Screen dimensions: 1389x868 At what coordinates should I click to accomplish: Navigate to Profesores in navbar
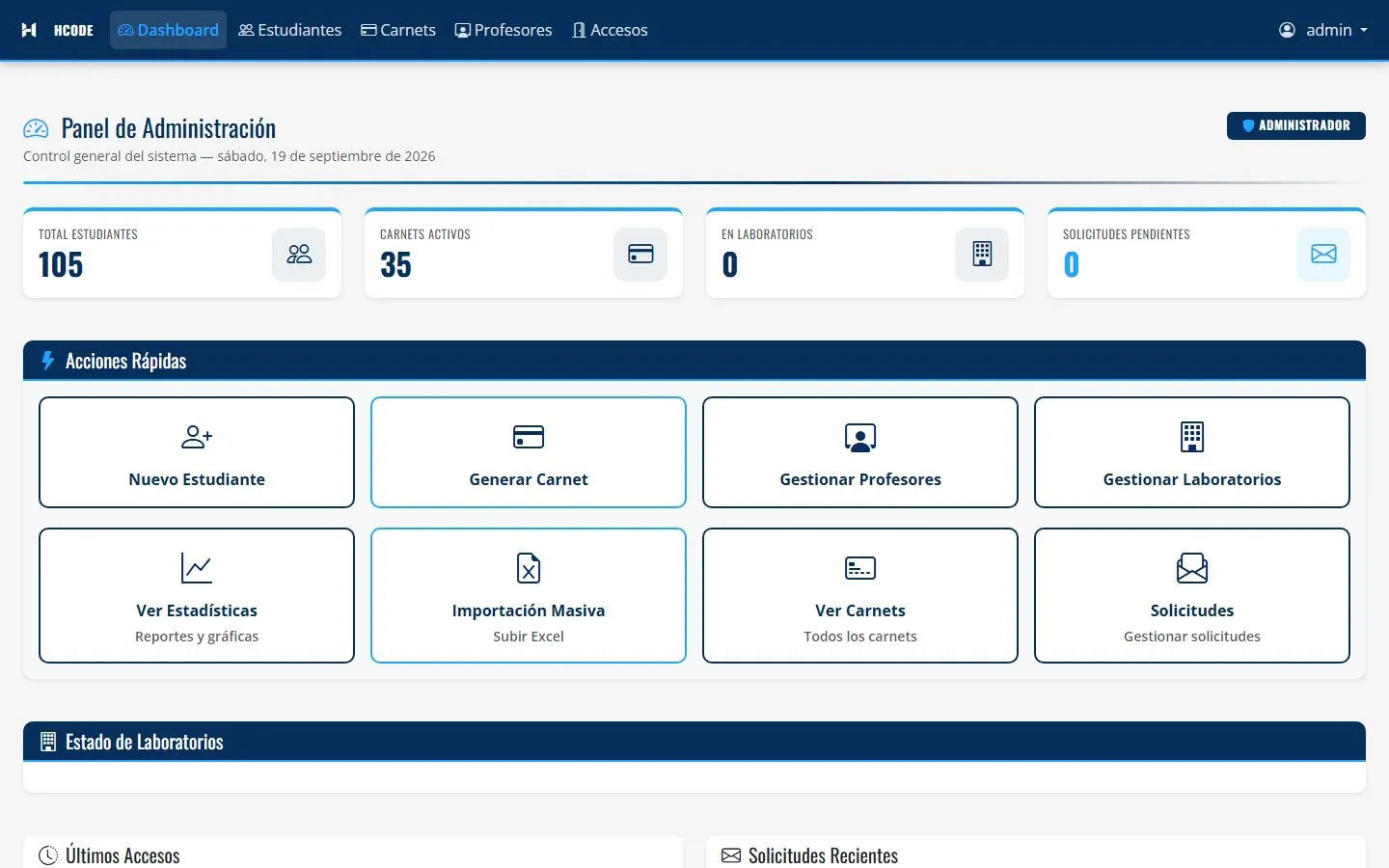(x=504, y=30)
